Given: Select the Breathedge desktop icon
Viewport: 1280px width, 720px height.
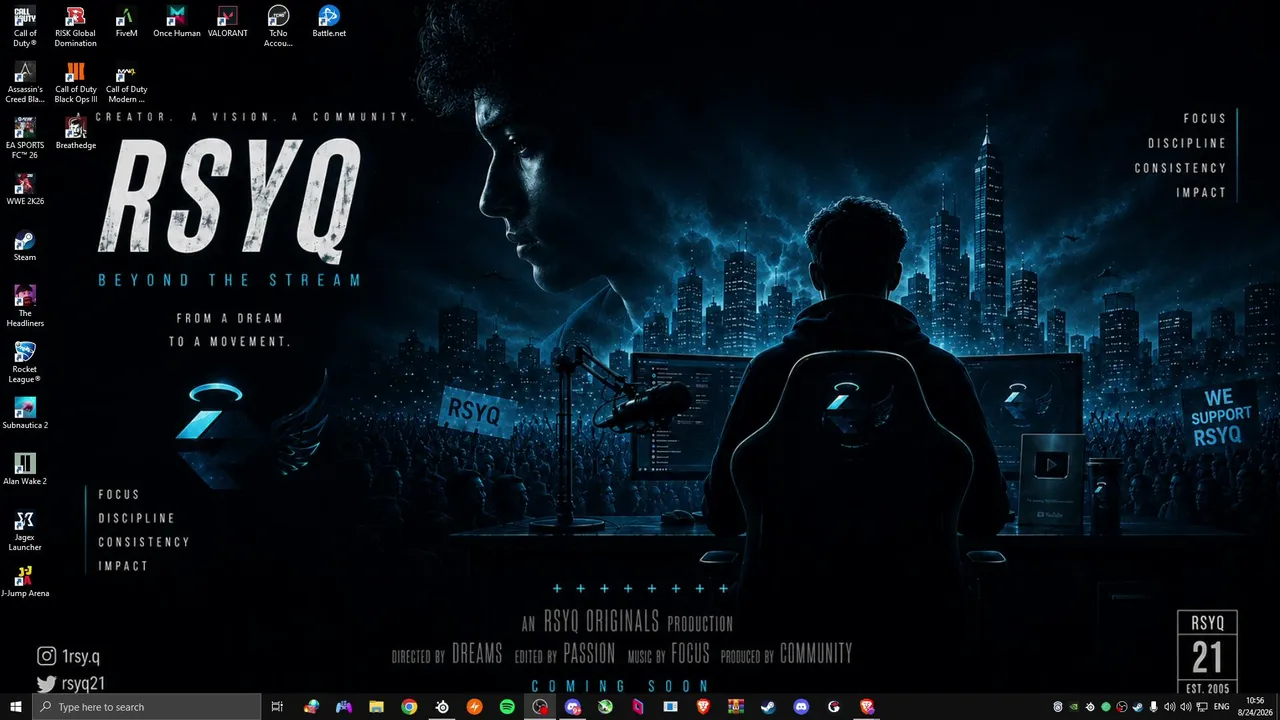Looking at the screenshot, I should click(x=75, y=133).
